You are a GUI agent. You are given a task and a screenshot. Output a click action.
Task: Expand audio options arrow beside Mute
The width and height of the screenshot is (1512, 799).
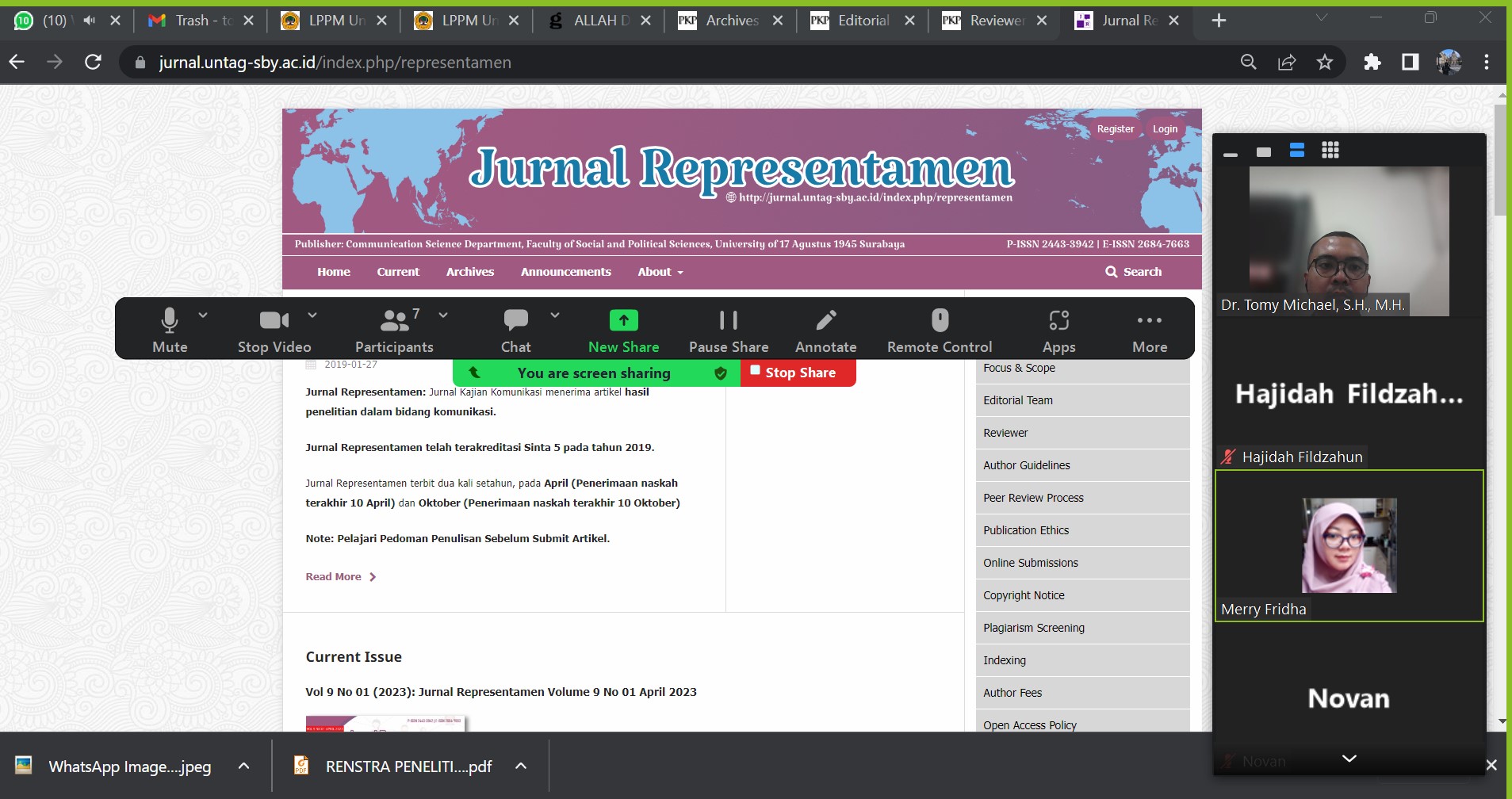203,315
